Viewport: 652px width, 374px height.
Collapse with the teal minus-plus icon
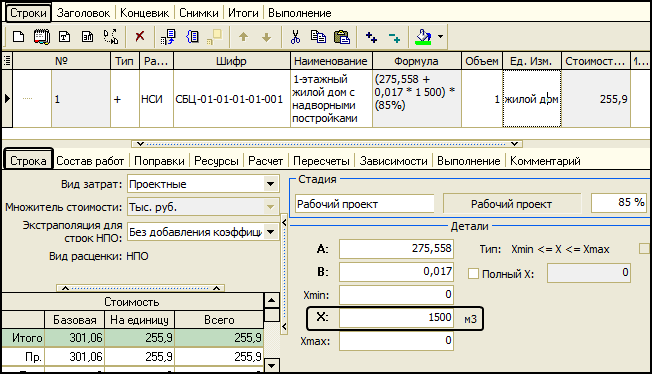pos(394,37)
